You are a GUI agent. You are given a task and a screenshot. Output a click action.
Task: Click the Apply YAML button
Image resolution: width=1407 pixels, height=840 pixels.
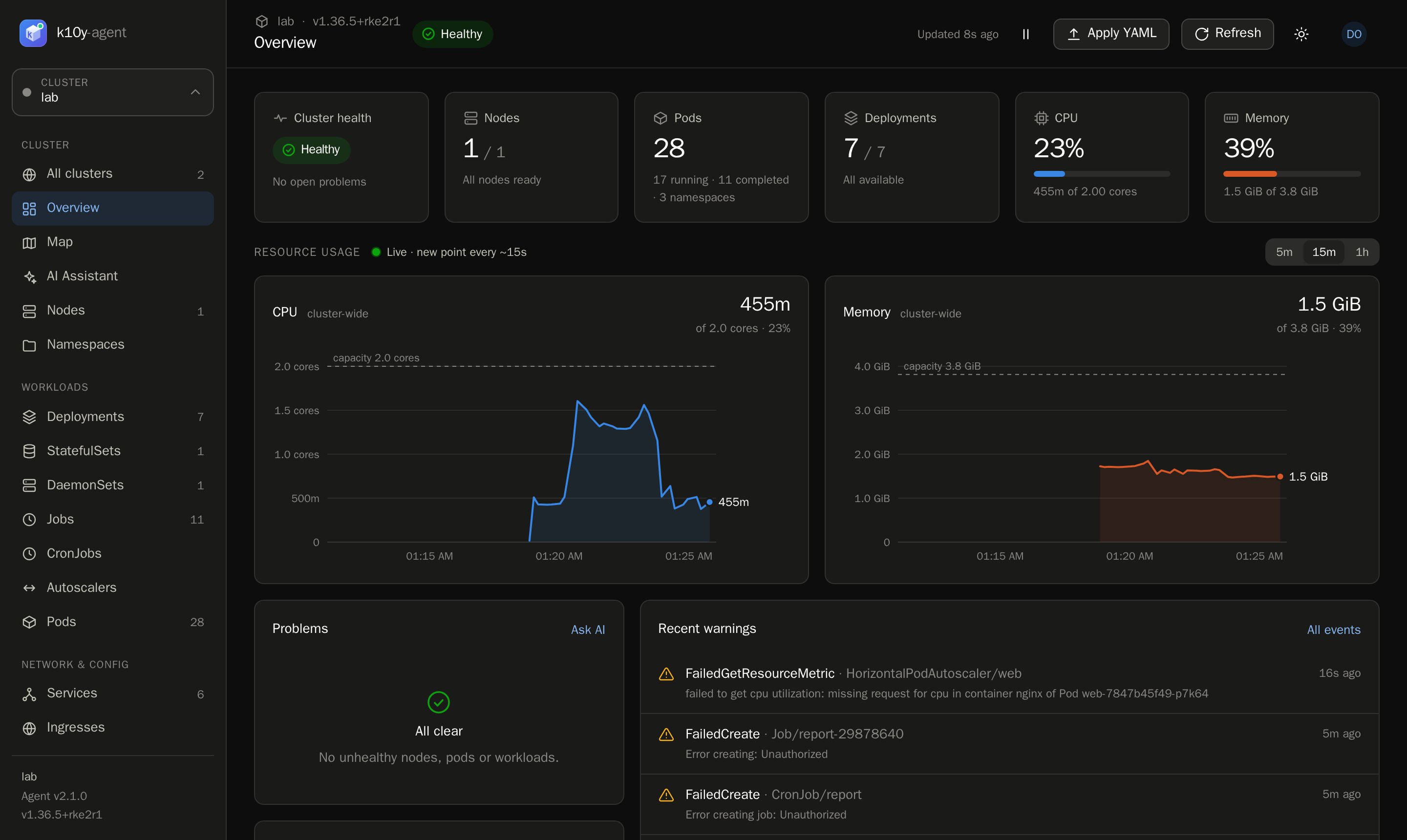click(x=1111, y=34)
